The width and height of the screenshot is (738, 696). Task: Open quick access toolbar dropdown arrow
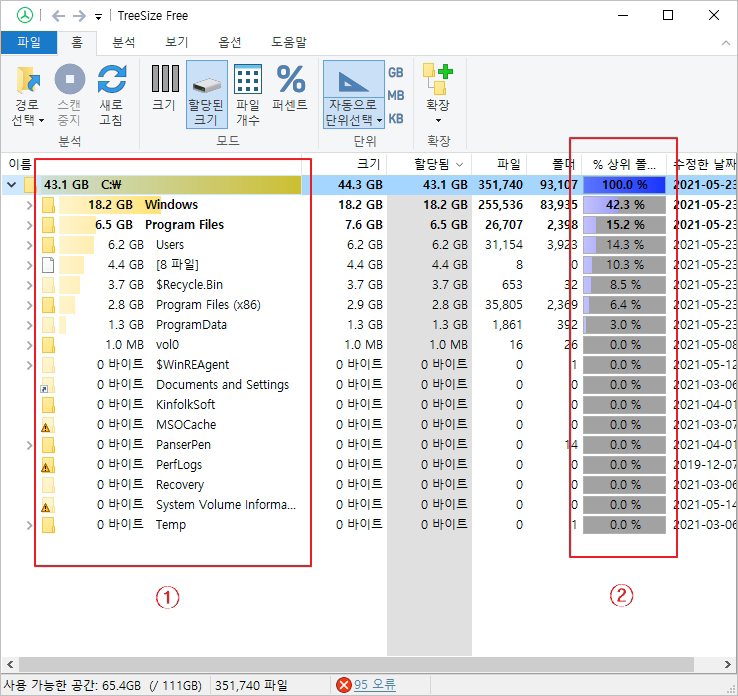point(98,17)
